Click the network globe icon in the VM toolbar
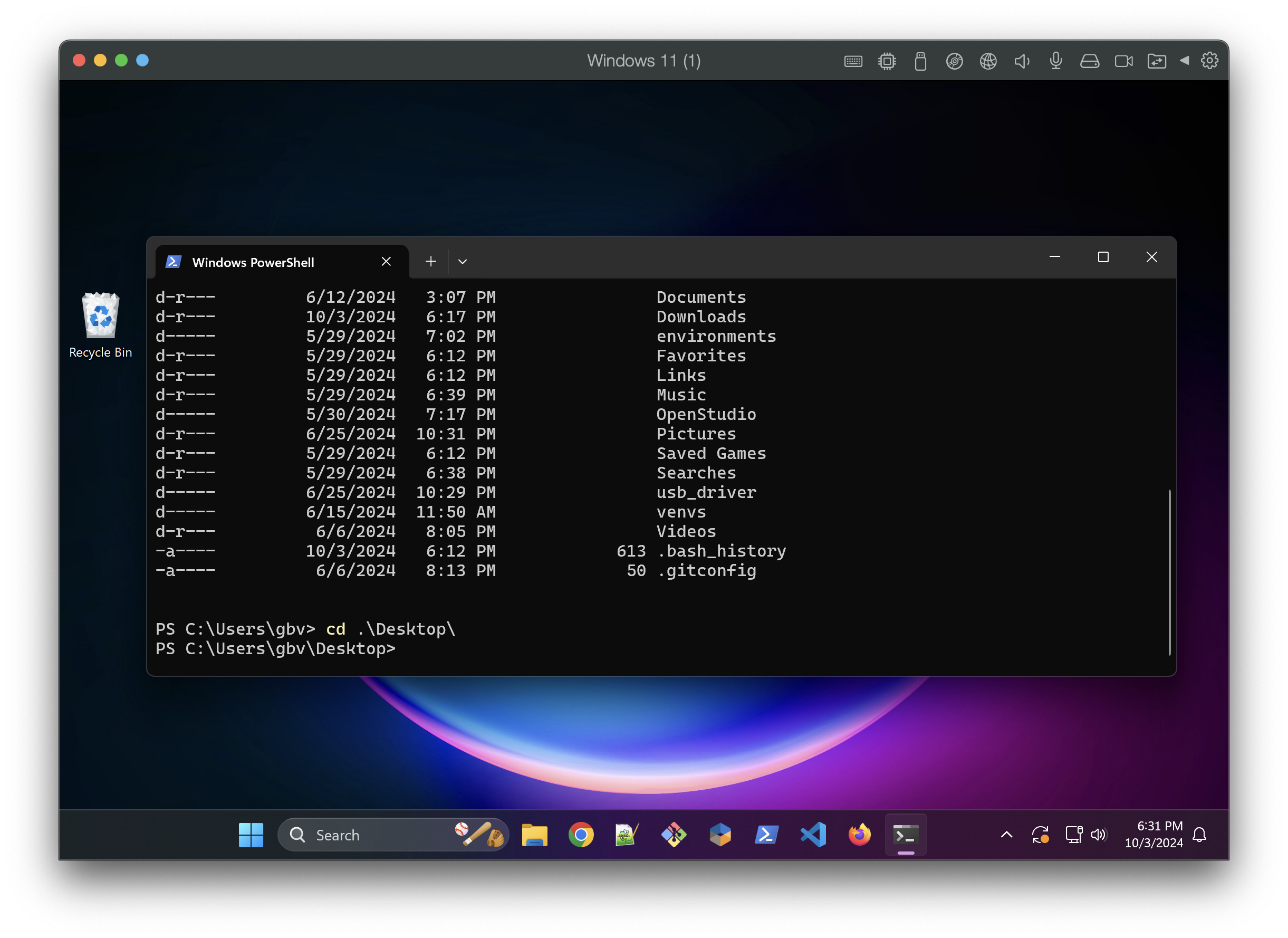This screenshot has width=1288, height=938. pyautogui.click(x=988, y=61)
